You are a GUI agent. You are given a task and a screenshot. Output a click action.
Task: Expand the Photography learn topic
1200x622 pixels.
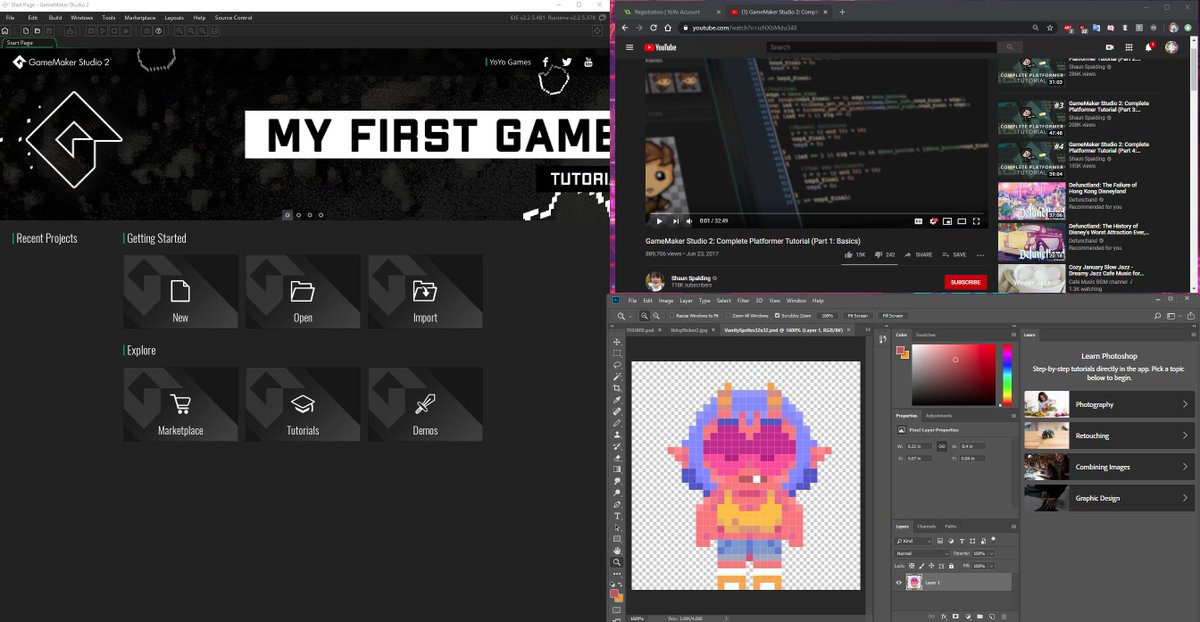[1109, 404]
